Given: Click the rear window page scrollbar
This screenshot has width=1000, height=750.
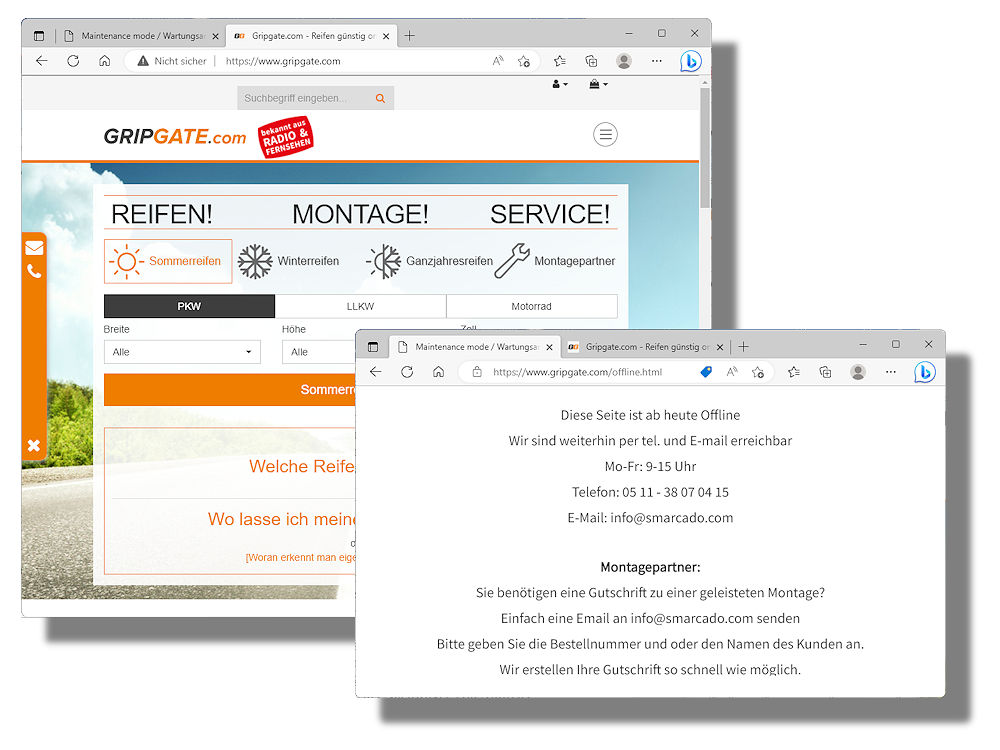Looking at the screenshot, I should click(705, 148).
